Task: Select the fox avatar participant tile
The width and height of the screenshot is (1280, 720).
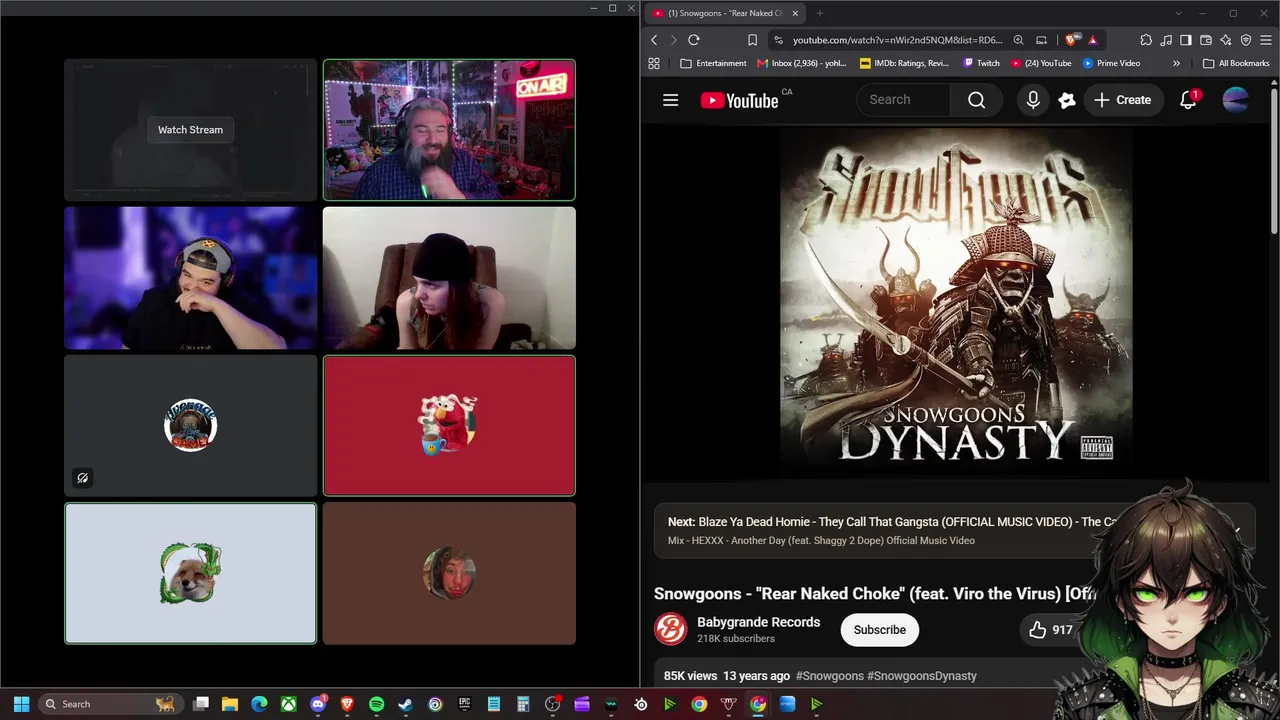Action: point(190,573)
